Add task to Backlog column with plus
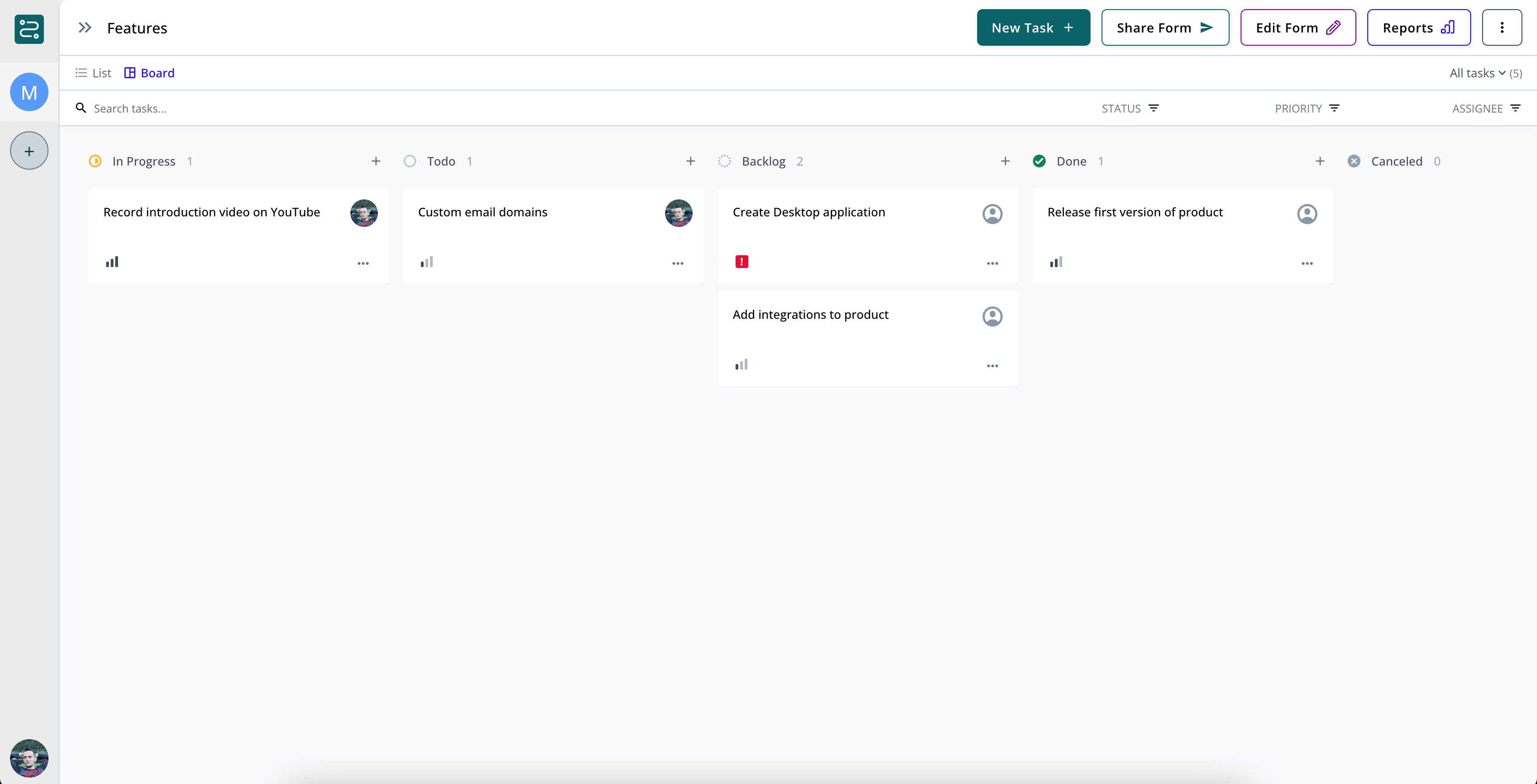Viewport: 1537px width, 784px height. (x=1005, y=161)
